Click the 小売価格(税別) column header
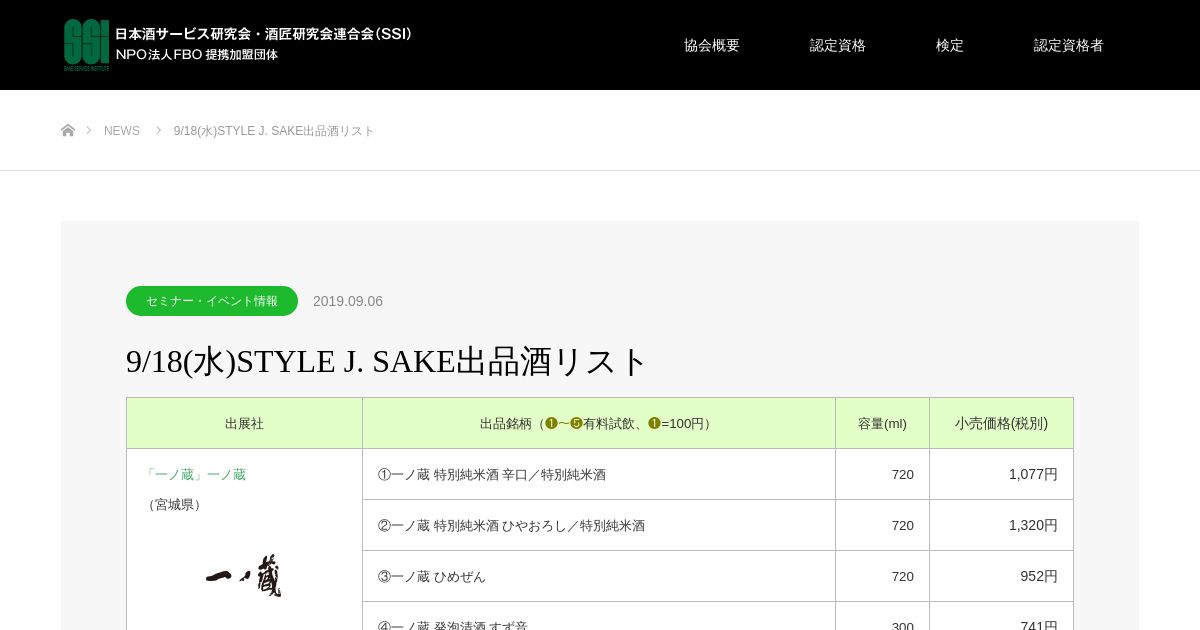This screenshot has height=630, width=1200. [1001, 423]
